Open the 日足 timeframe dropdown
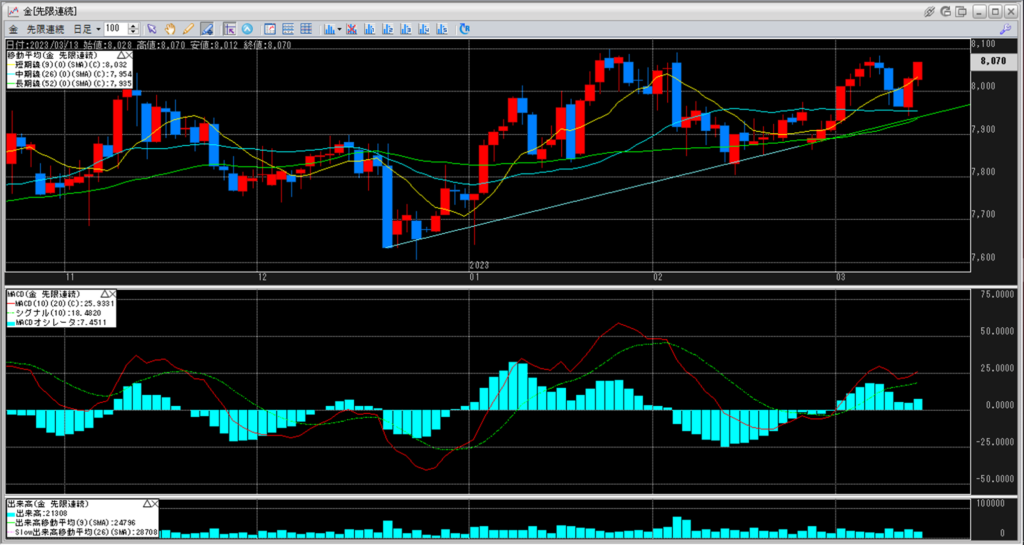 tap(98, 29)
